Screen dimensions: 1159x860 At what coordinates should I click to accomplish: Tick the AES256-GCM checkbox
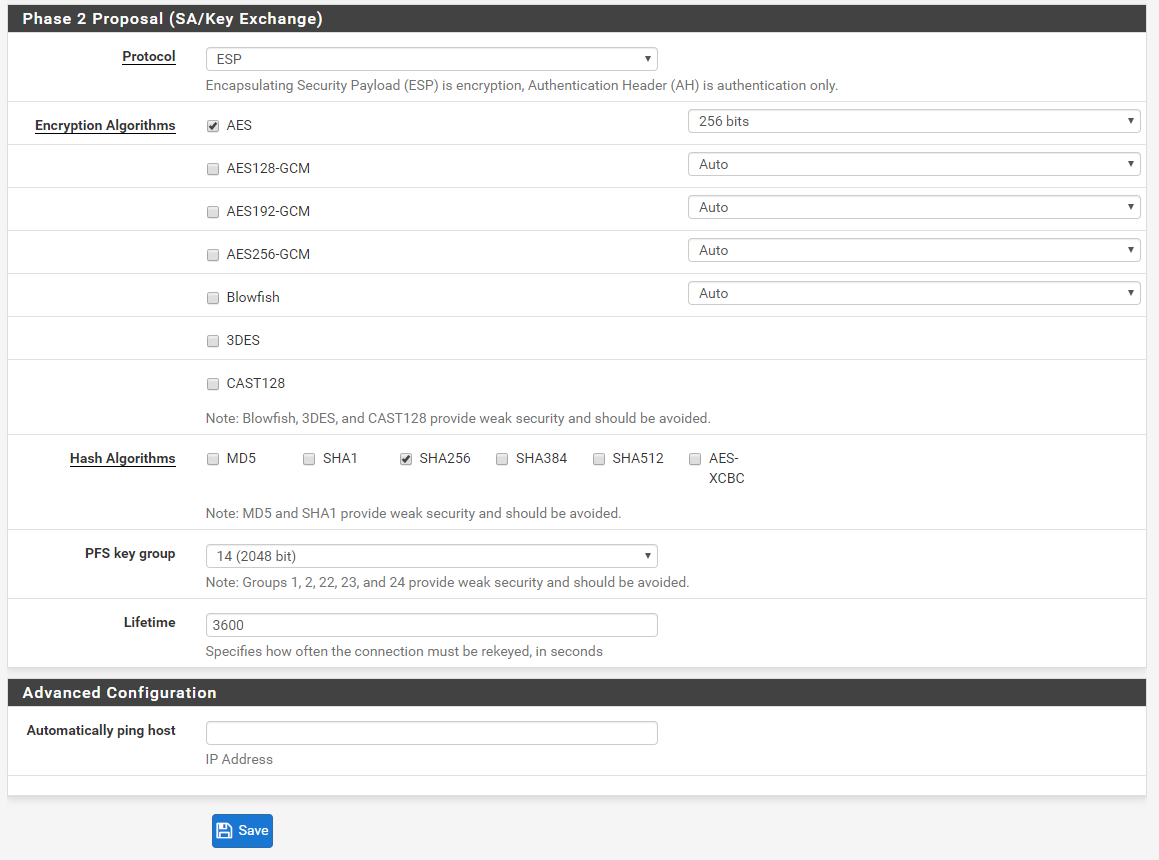coord(213,254)
